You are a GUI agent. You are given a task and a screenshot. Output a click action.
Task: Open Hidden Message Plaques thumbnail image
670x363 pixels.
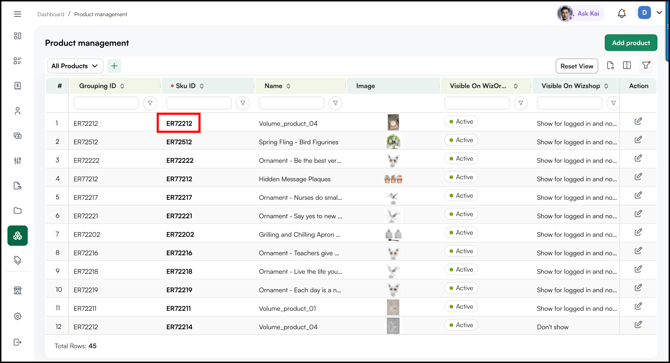(x=393, y=179)
